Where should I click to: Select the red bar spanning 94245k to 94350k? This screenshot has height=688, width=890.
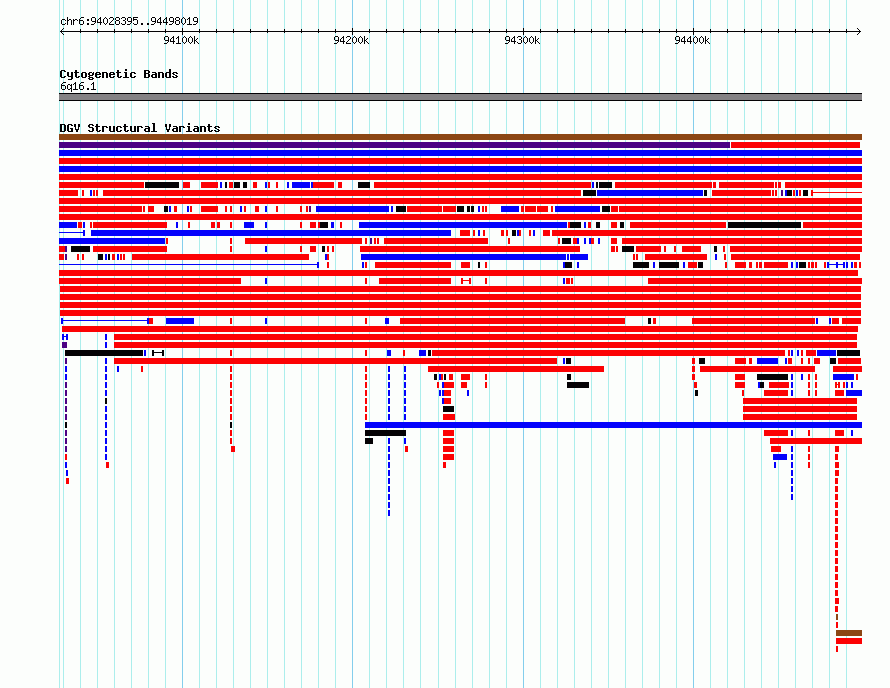coord(516,369)
